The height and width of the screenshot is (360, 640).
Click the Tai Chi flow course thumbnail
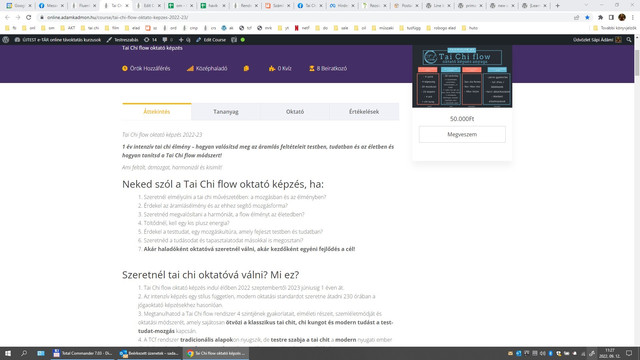pyautogui.click(x=462, y=76)
